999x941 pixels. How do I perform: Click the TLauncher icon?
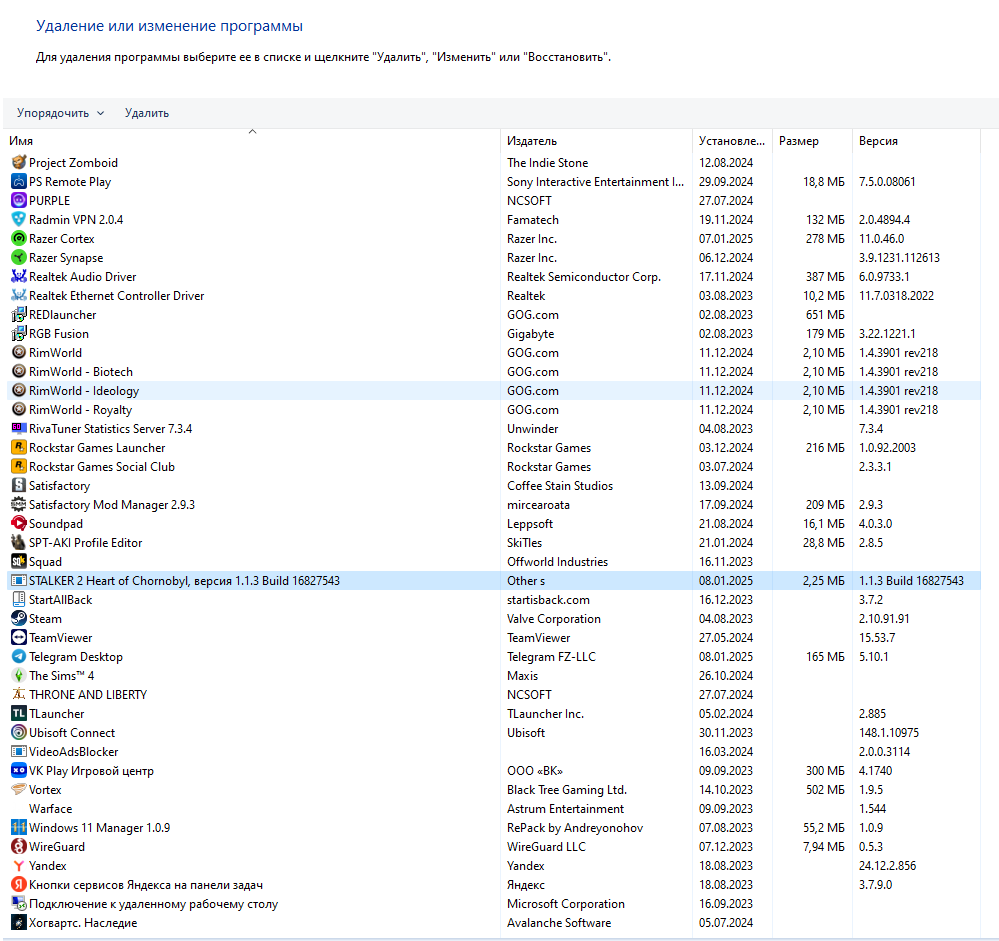coord(19,714)
